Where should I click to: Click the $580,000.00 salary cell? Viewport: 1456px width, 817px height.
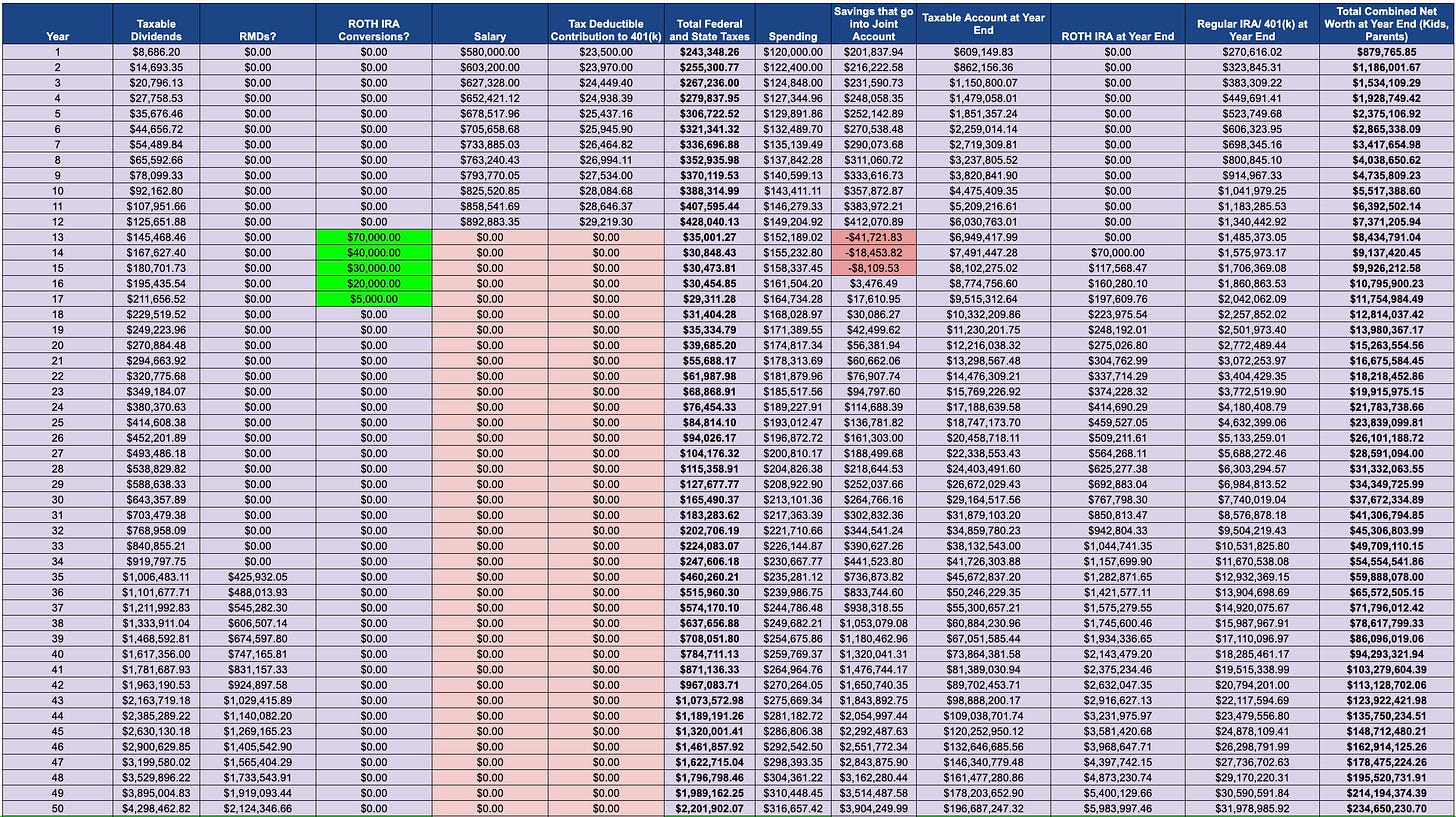490,52
